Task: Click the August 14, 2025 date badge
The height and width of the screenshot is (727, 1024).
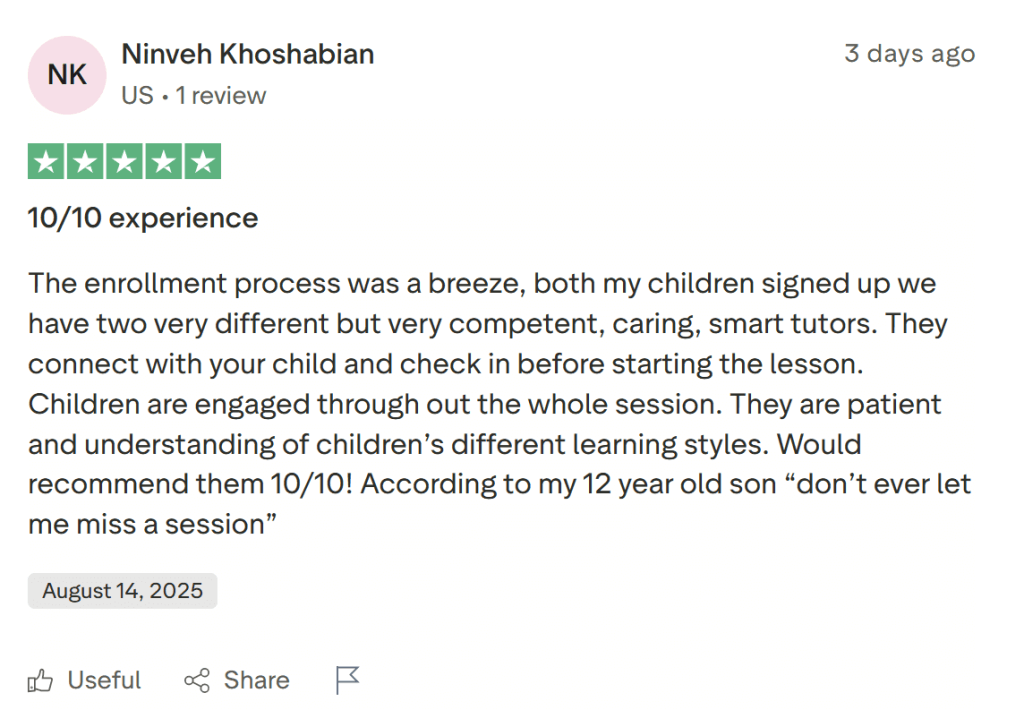Action: click(122, 591)
